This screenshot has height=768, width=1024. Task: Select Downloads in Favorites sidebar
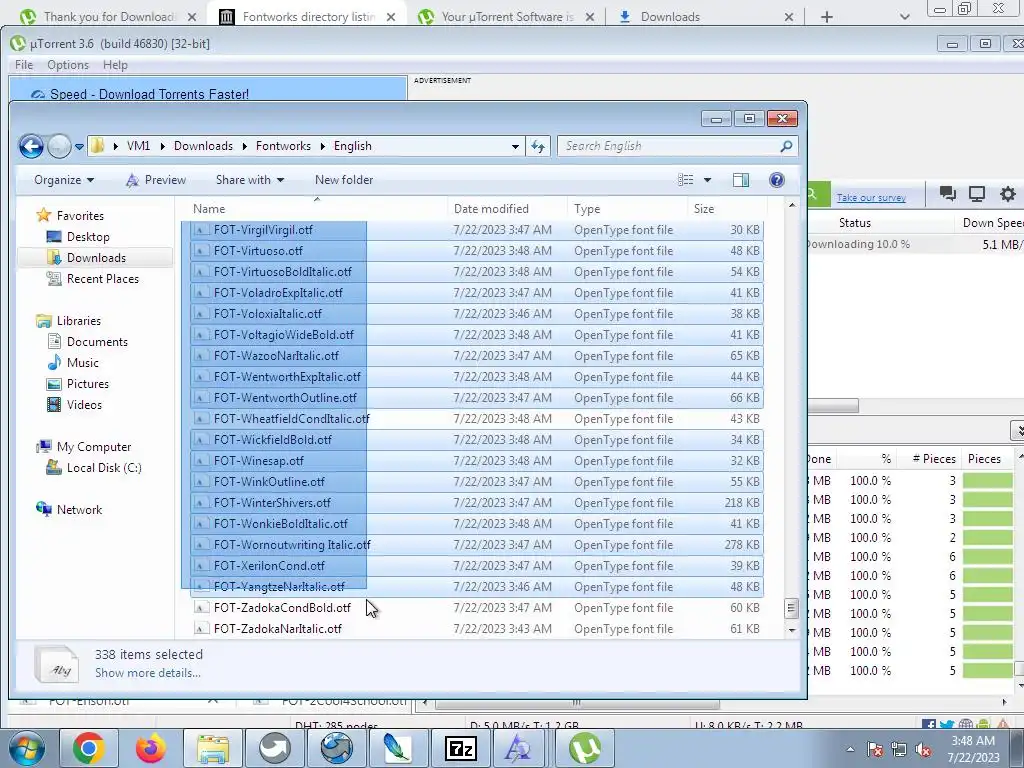tap(96, 257)
